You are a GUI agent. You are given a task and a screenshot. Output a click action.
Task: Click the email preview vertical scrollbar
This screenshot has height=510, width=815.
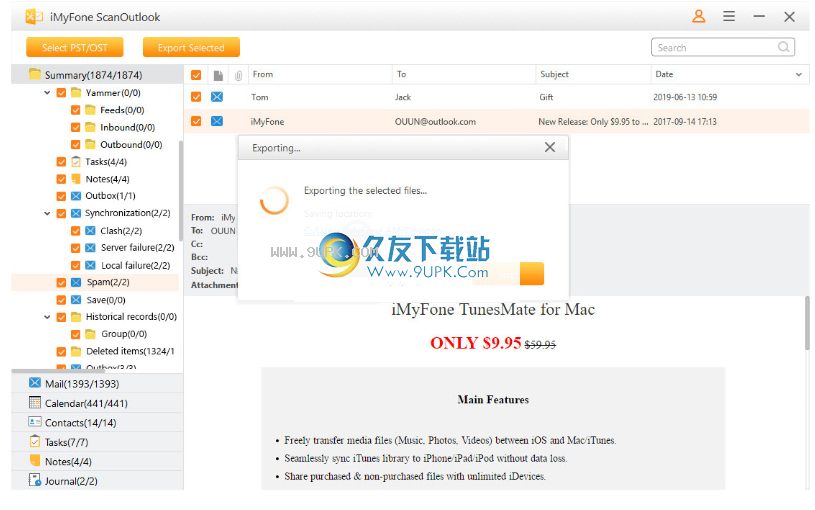click(x=807, y=322)
